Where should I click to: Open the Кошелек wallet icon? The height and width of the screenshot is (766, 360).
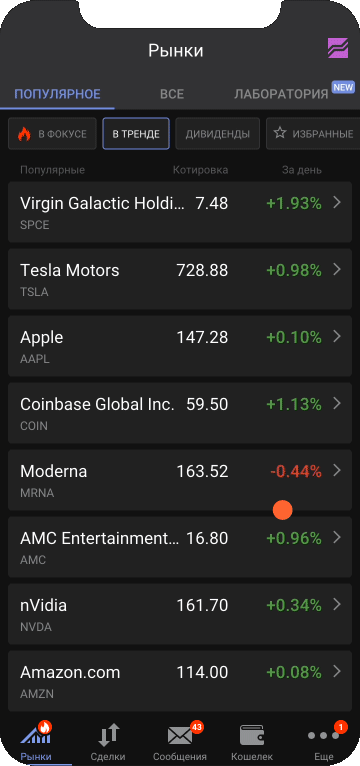click(252, 735)
